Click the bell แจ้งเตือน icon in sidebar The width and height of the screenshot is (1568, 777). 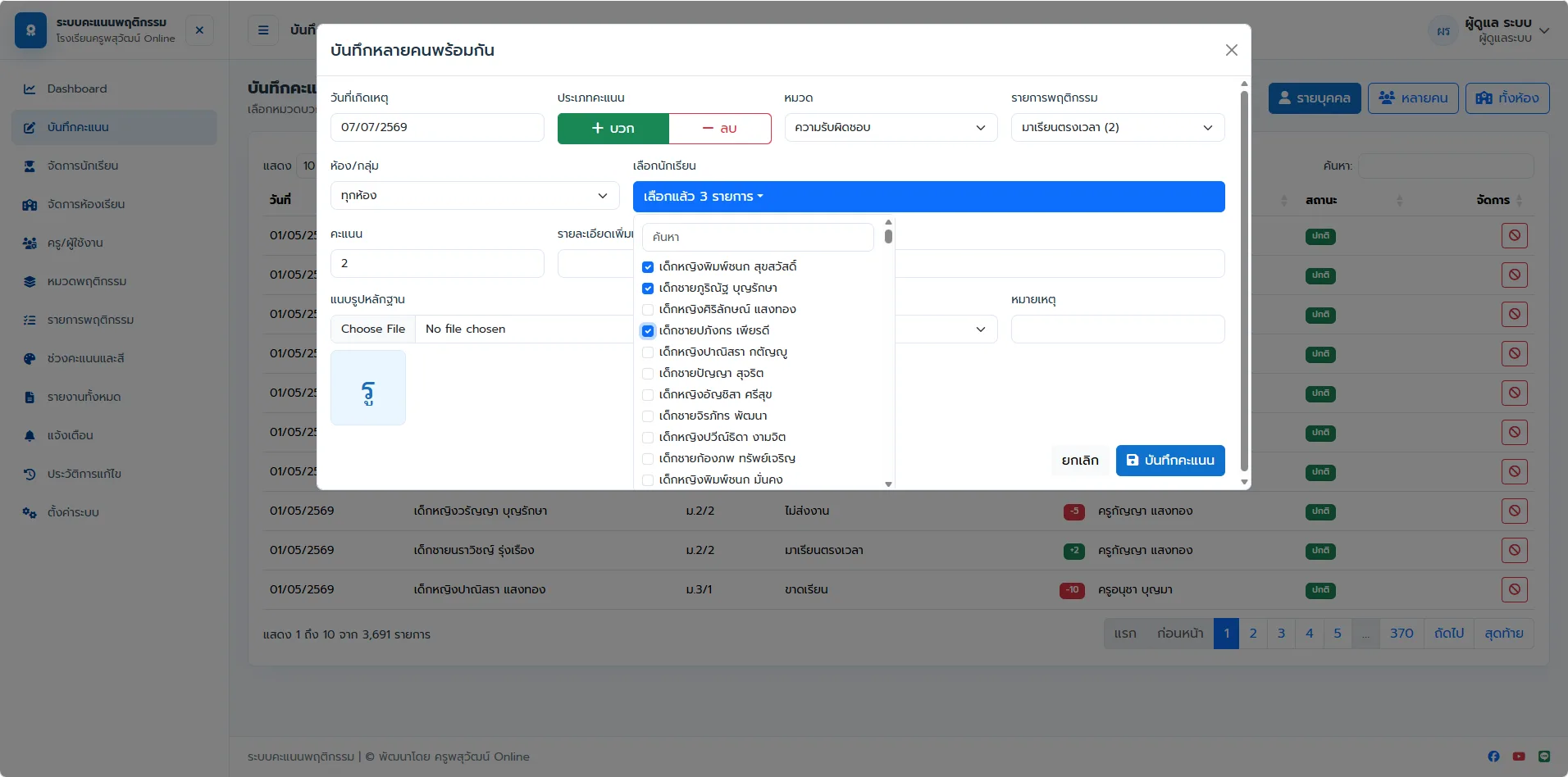(30, 435)
